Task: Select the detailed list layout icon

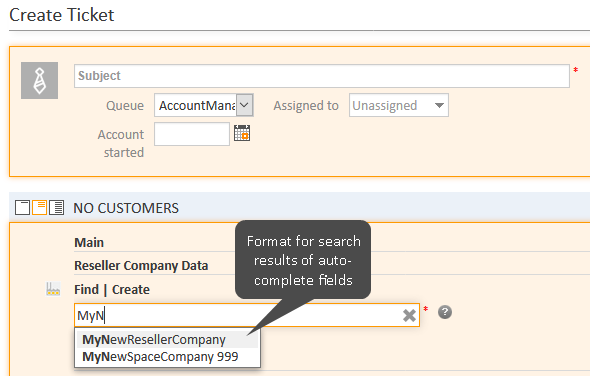Action: (x=56, y=208)
